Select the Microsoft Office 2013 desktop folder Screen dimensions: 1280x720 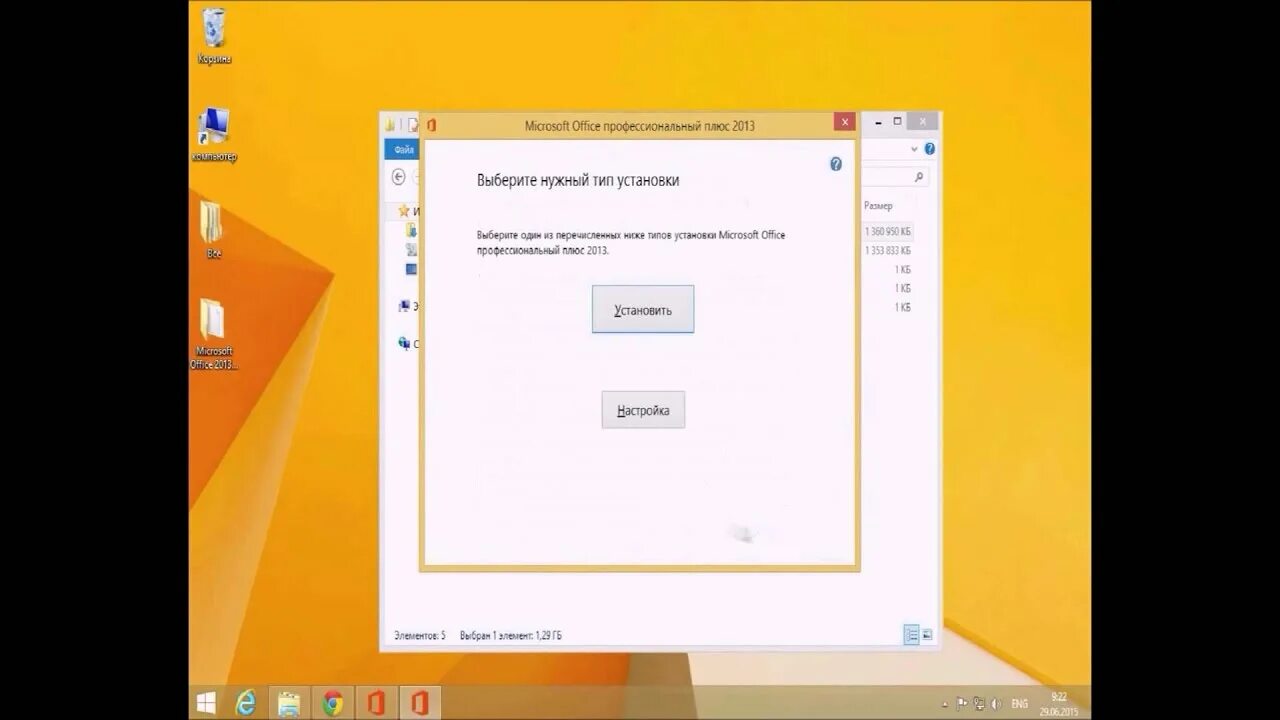tap(214, 334)
